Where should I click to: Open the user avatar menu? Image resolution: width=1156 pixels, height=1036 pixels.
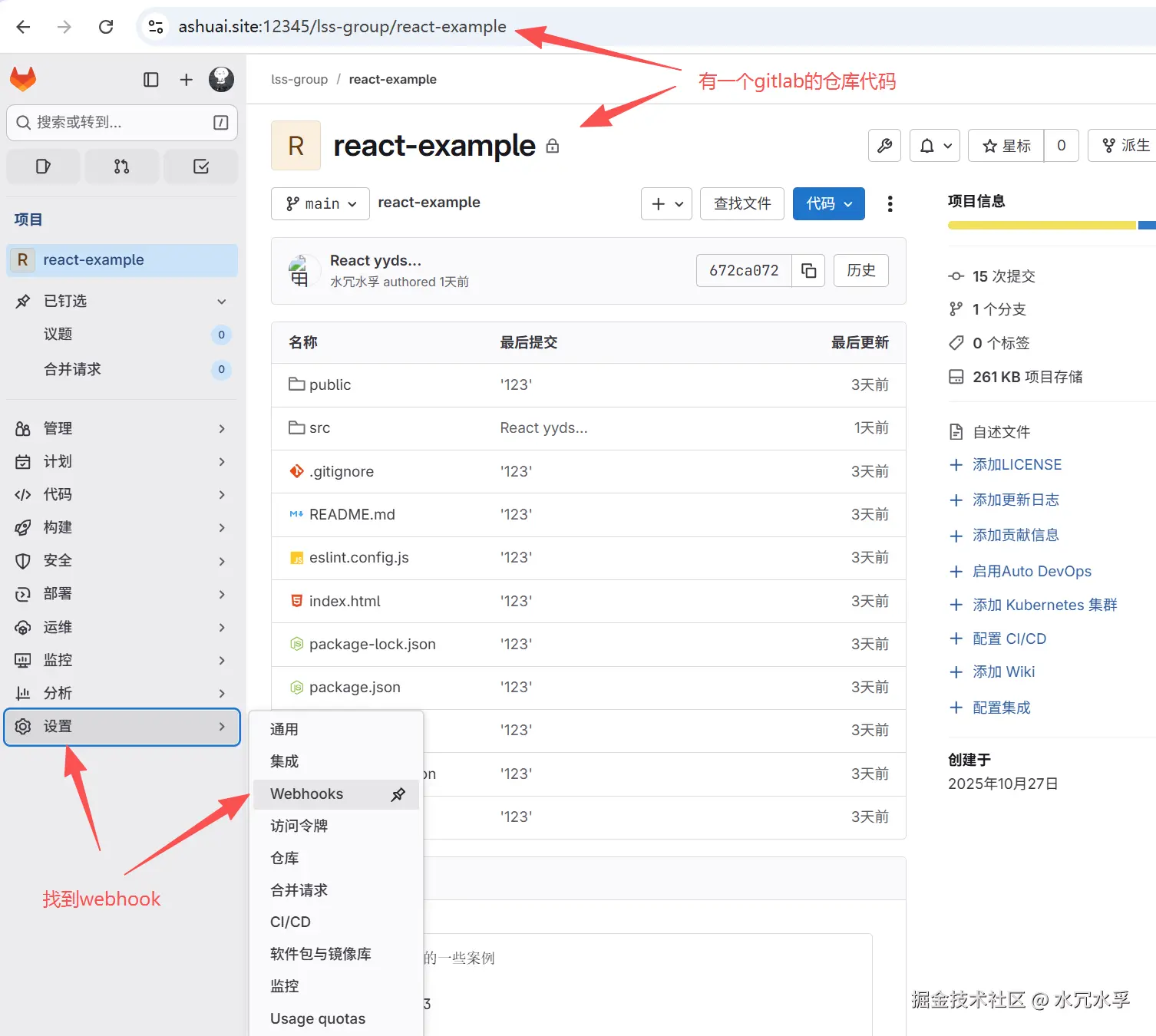tap(221, 79)
